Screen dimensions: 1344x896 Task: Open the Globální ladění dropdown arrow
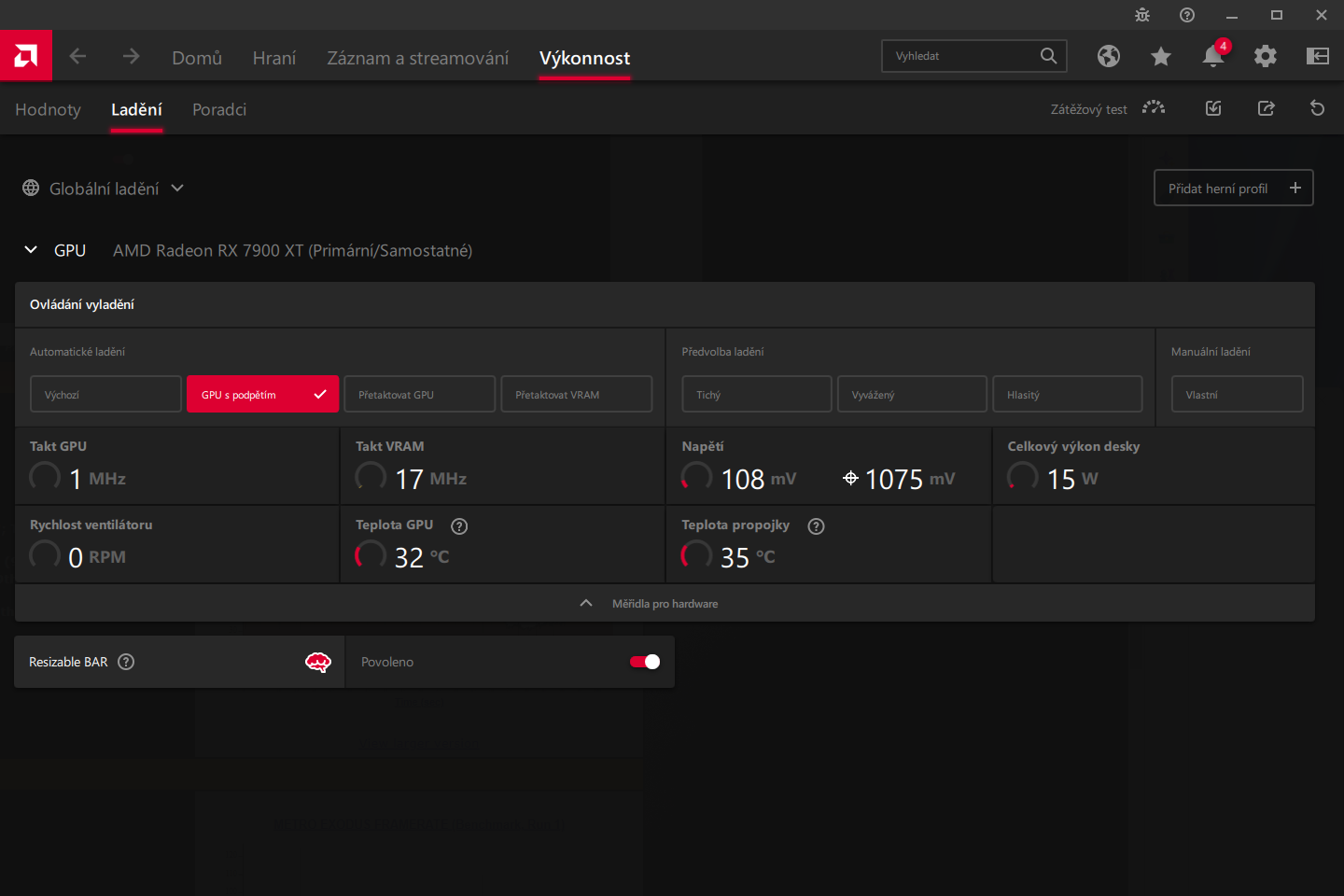pos(177,188)
